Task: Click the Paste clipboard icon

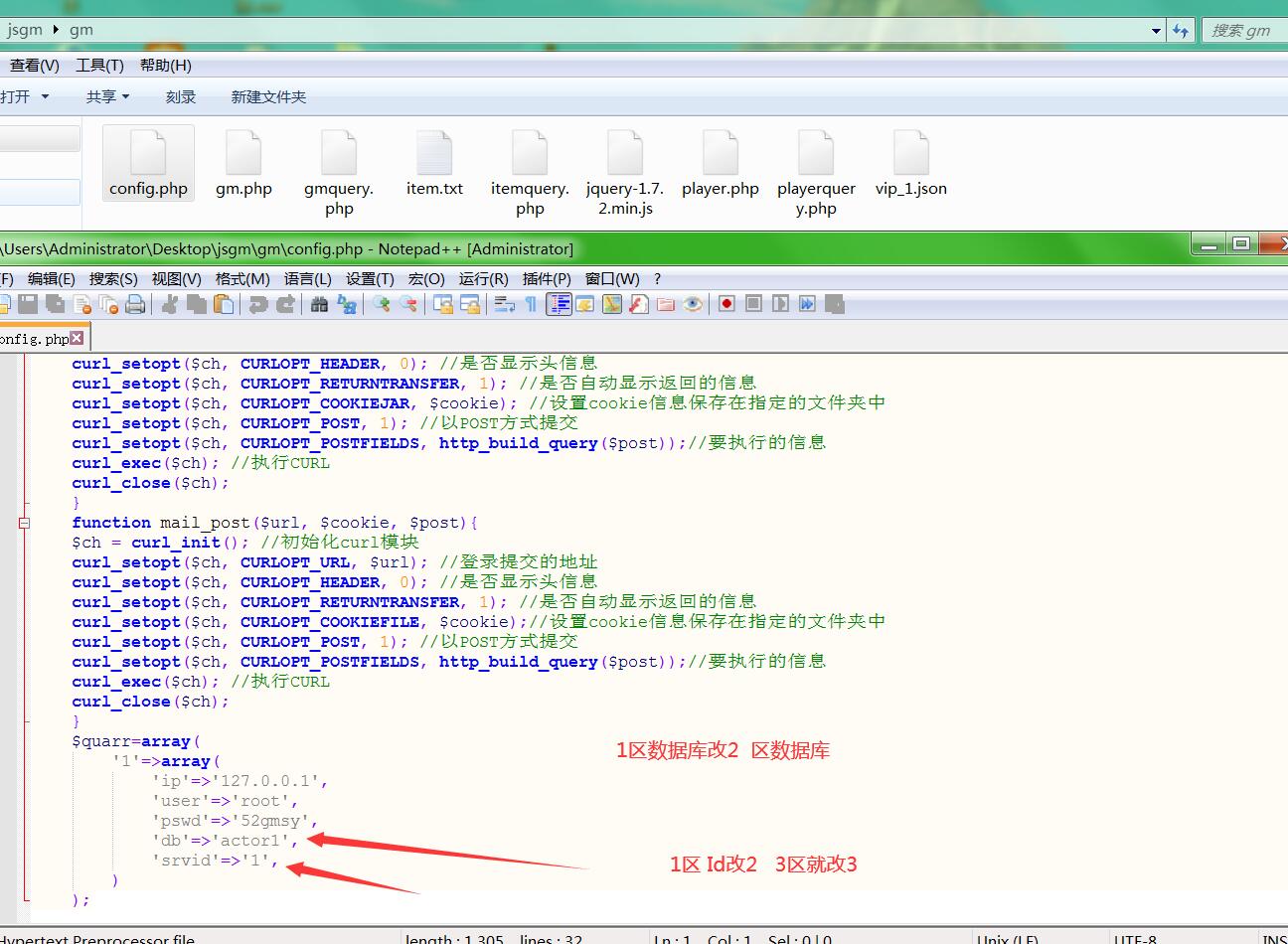Action: [224, 304]
